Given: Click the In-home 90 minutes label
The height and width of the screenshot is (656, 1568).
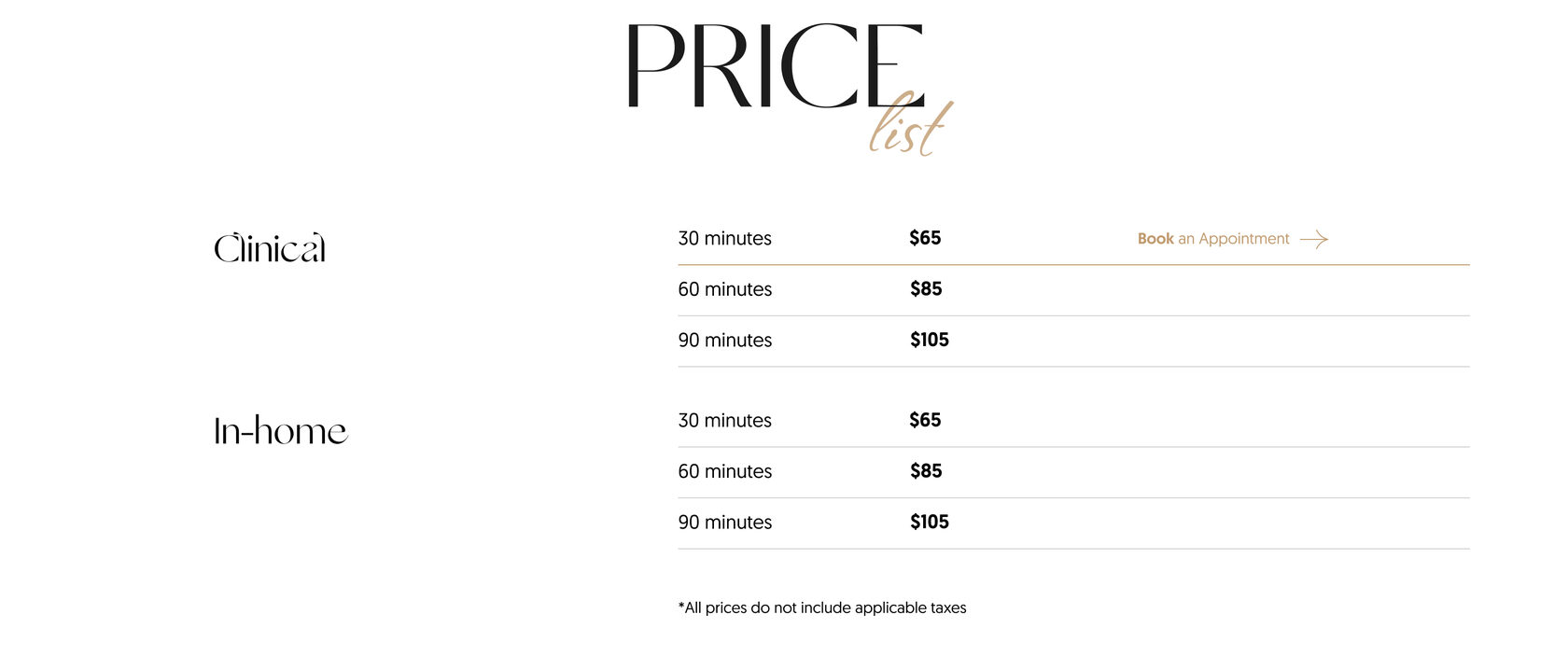Looking at the screenshot, I should [x=724, y=523].
